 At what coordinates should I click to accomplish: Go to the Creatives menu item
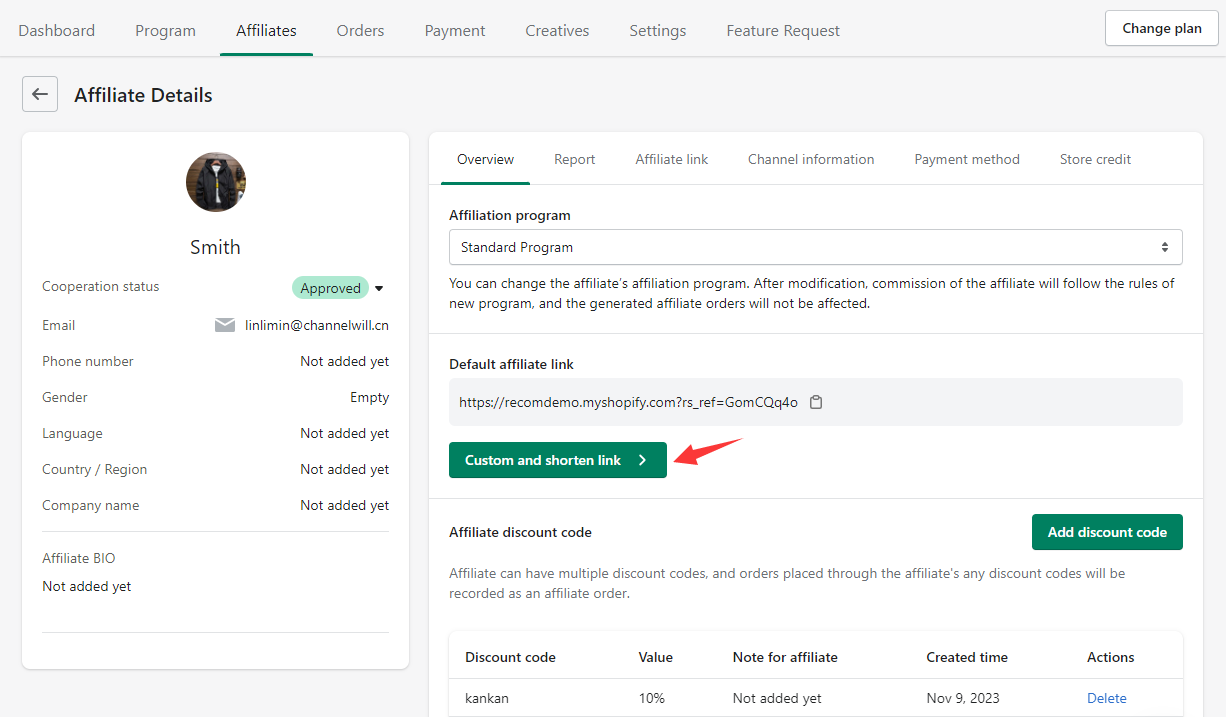coord(557,30)
